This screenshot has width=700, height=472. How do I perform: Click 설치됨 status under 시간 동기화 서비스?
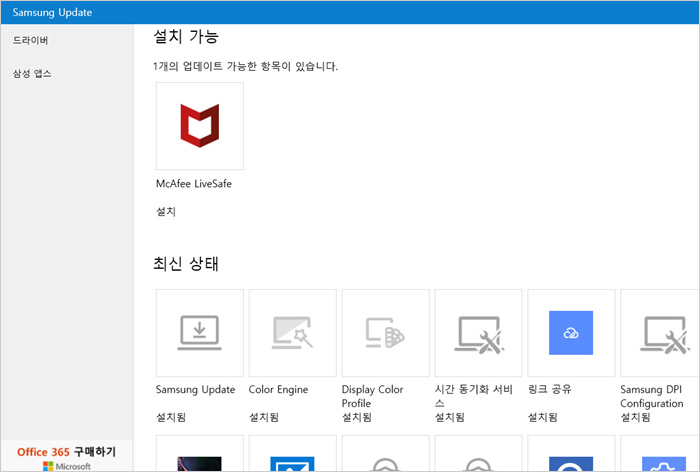pyautogui.click(x=450, y=417)
